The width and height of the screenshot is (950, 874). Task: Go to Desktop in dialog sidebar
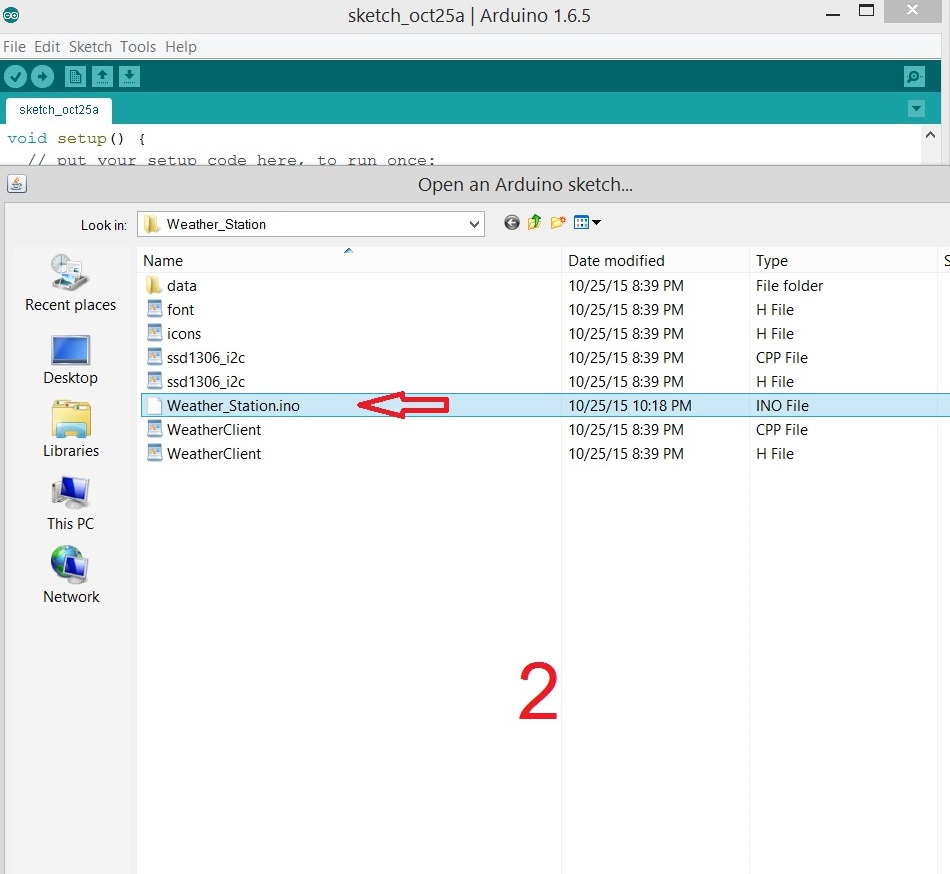pyautogui.click(x=70, y=360)
